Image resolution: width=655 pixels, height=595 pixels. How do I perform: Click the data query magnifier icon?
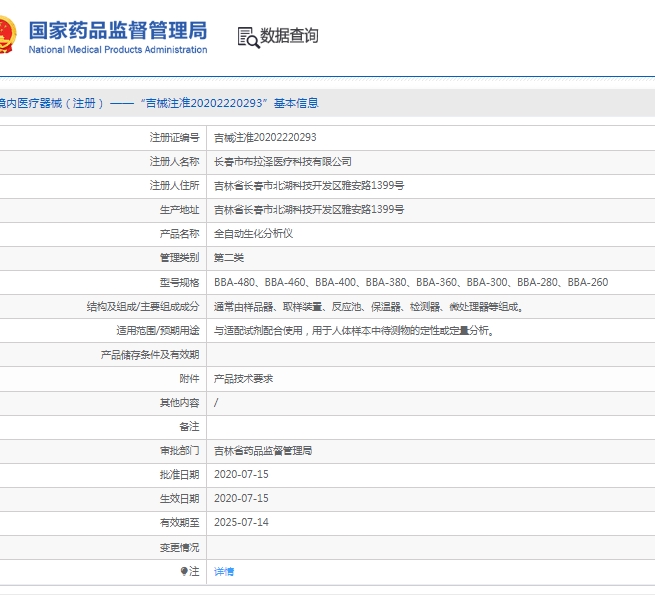click(x=249, y=37)
